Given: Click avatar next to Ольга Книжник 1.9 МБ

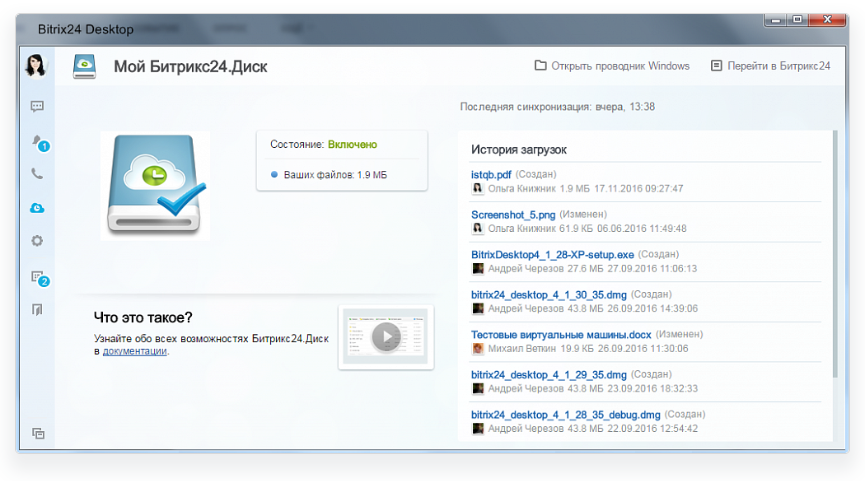Looking at the screenshot, I should coord(478,189).
